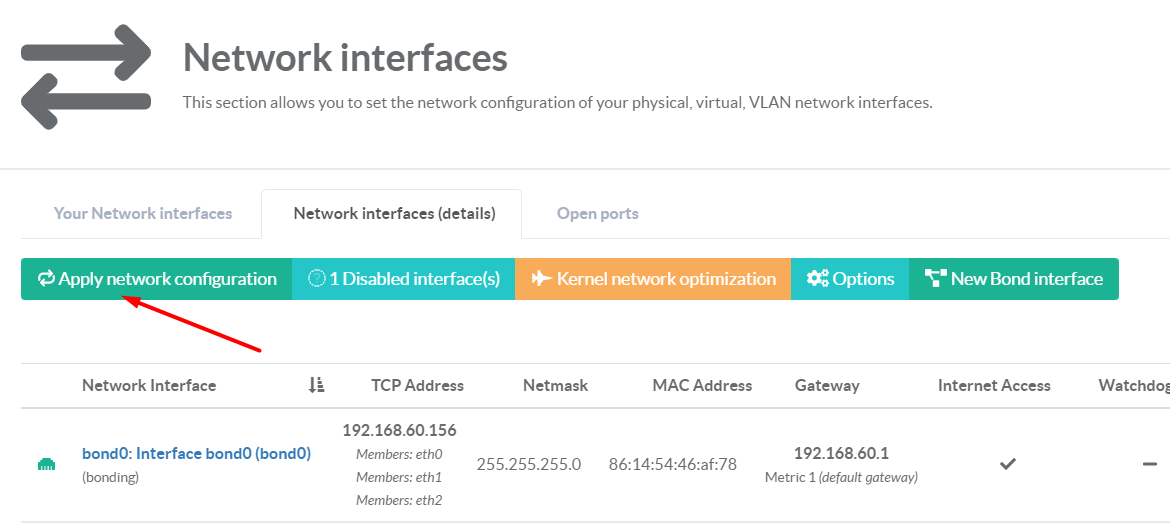1170x531 pixels.
Task: Click the Watchdog dash indicator for bond0
Action: 1150,464
